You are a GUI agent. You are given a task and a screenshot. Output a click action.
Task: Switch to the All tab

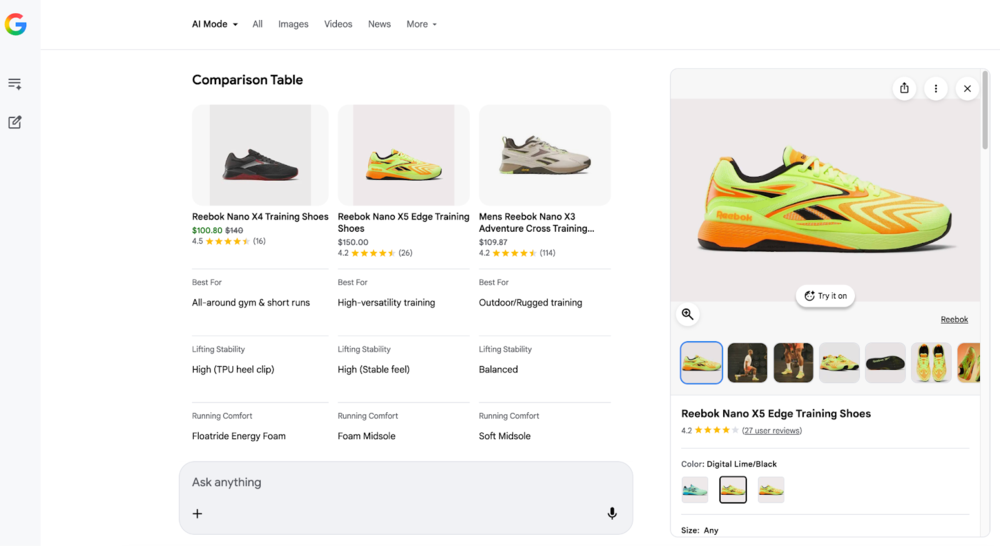click(258, 24)
